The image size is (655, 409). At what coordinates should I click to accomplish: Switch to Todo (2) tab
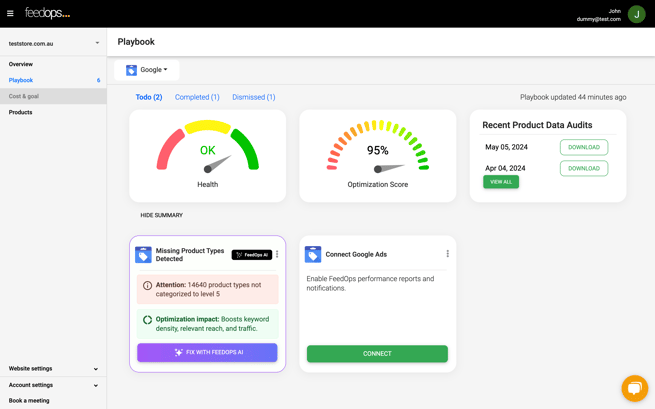[149, 97]
